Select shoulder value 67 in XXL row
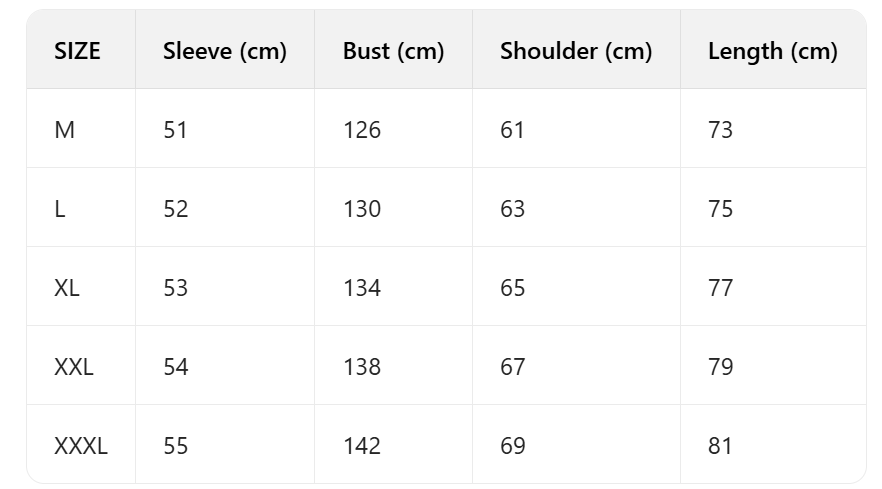Image resolution: width=882 pixels, height=489 pixels. pos(512,367)
